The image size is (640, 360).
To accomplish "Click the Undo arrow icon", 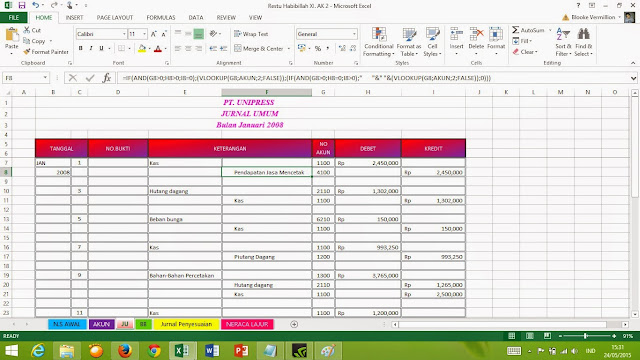I will pyautogui.click(x=36, y=5).
